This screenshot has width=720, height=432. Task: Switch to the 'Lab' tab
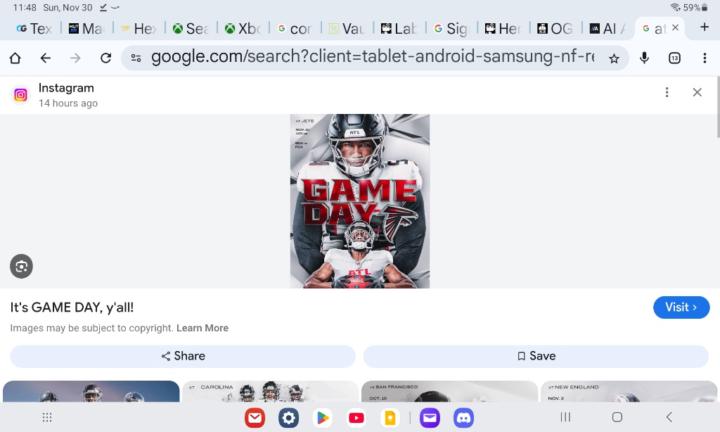(x=398, y=28)
